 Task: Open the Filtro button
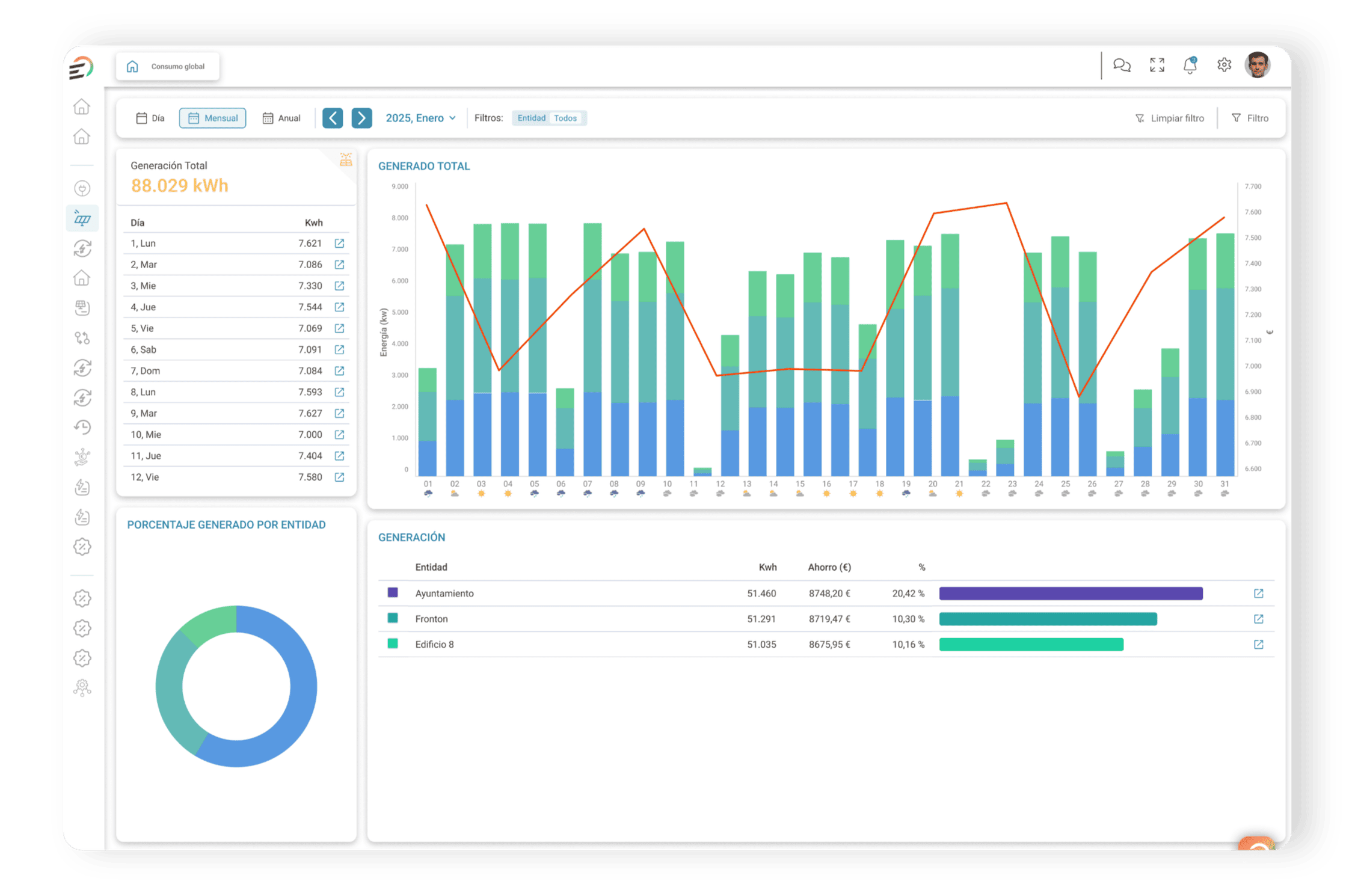1250,118
